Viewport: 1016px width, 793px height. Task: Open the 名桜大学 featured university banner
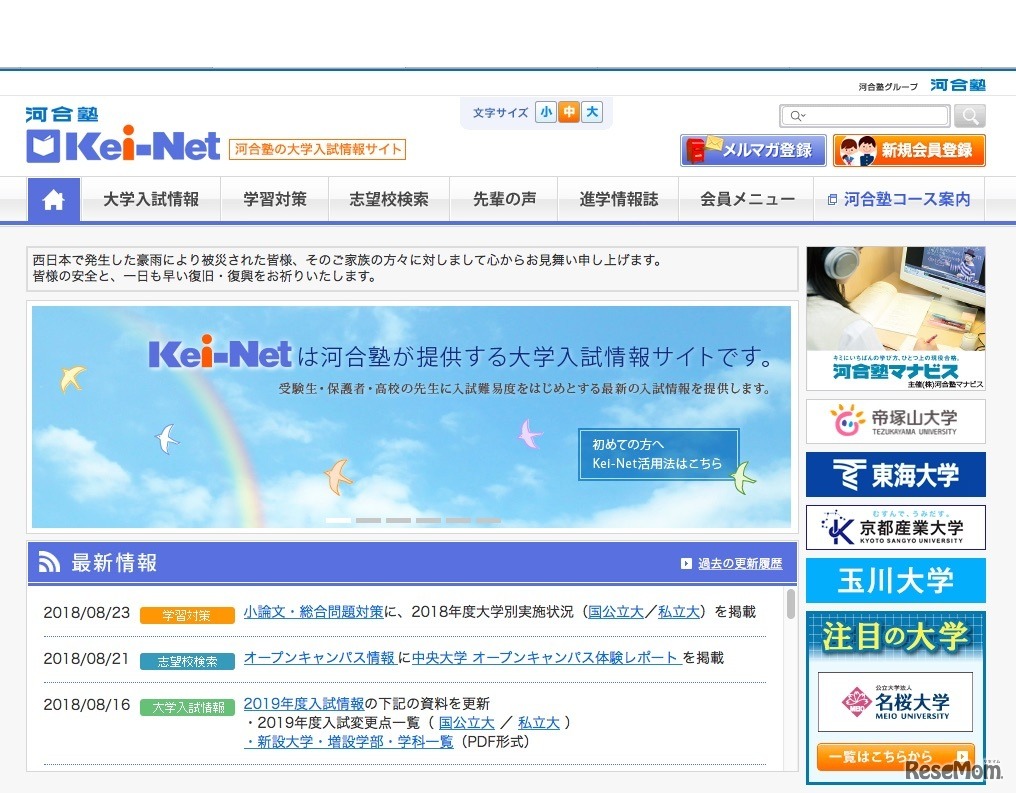point(895,702)
